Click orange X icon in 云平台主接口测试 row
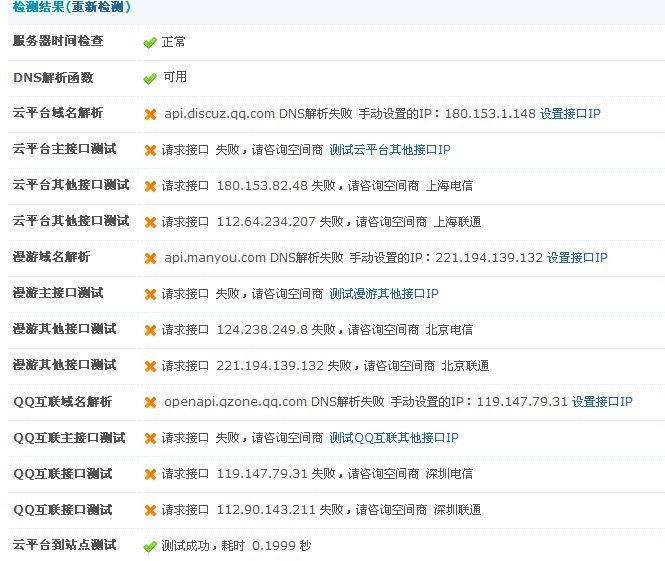The image size is (665, 561). pyautogui.click(x=150, y=151)
